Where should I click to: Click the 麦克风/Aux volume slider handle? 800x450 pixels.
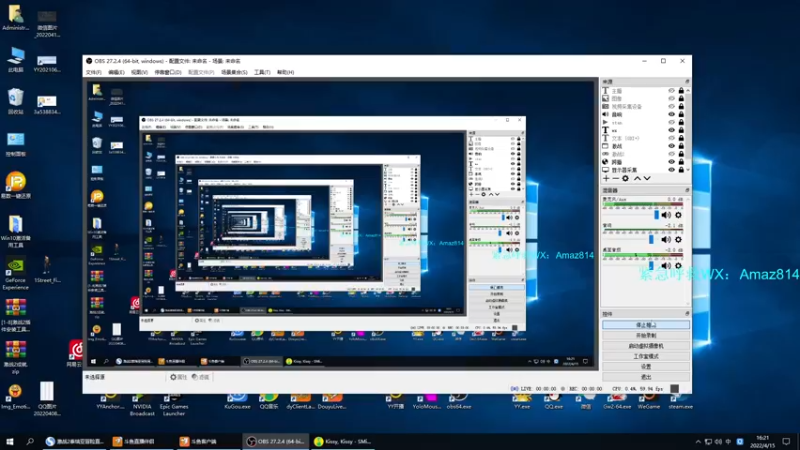(657, 215)
